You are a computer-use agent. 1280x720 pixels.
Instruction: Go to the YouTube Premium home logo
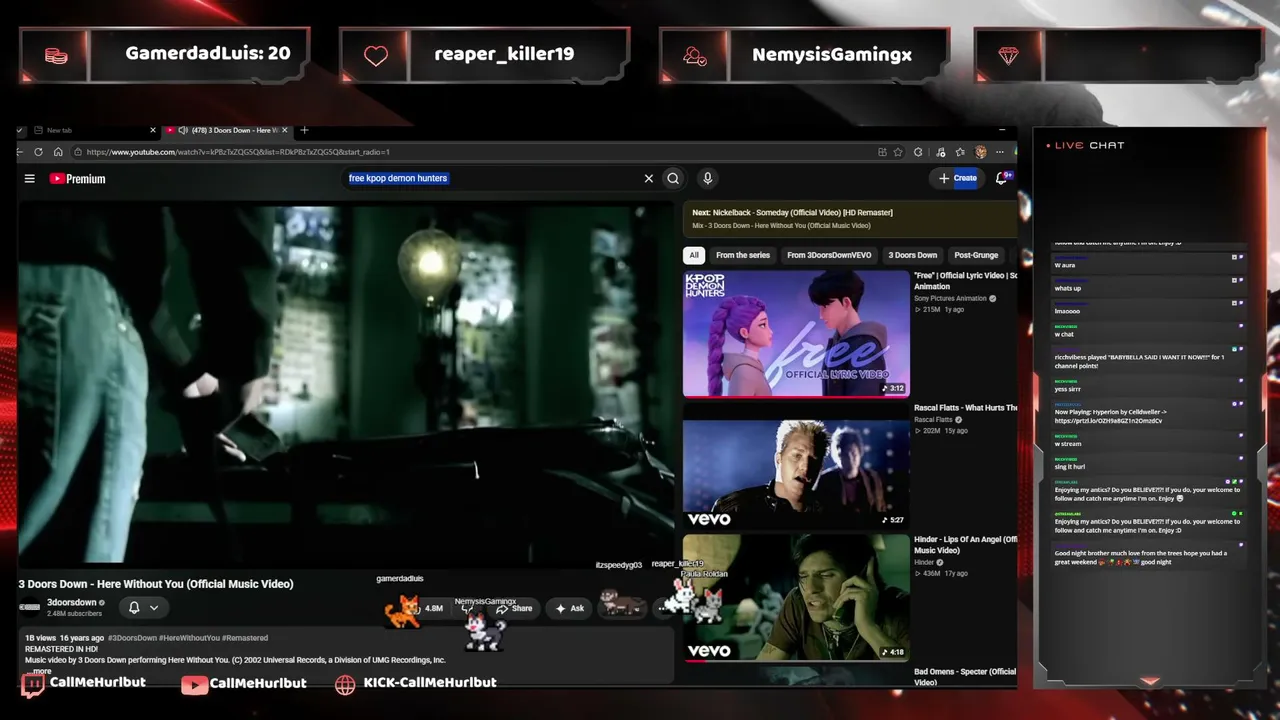pyautogui.click(x=78, y=179)
